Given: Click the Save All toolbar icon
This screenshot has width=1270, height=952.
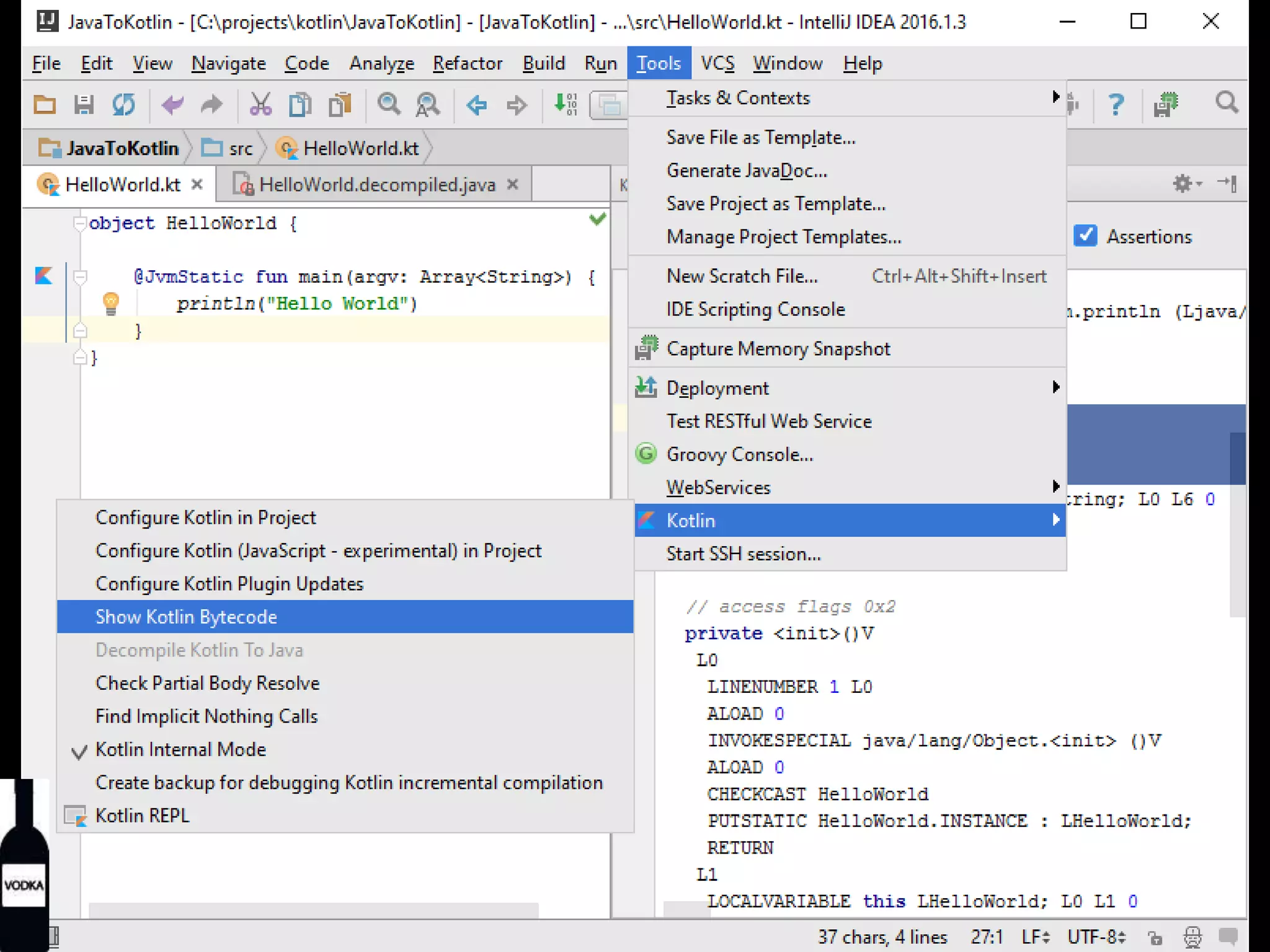Looking at the screenshot, I should (x=84, y=105).
